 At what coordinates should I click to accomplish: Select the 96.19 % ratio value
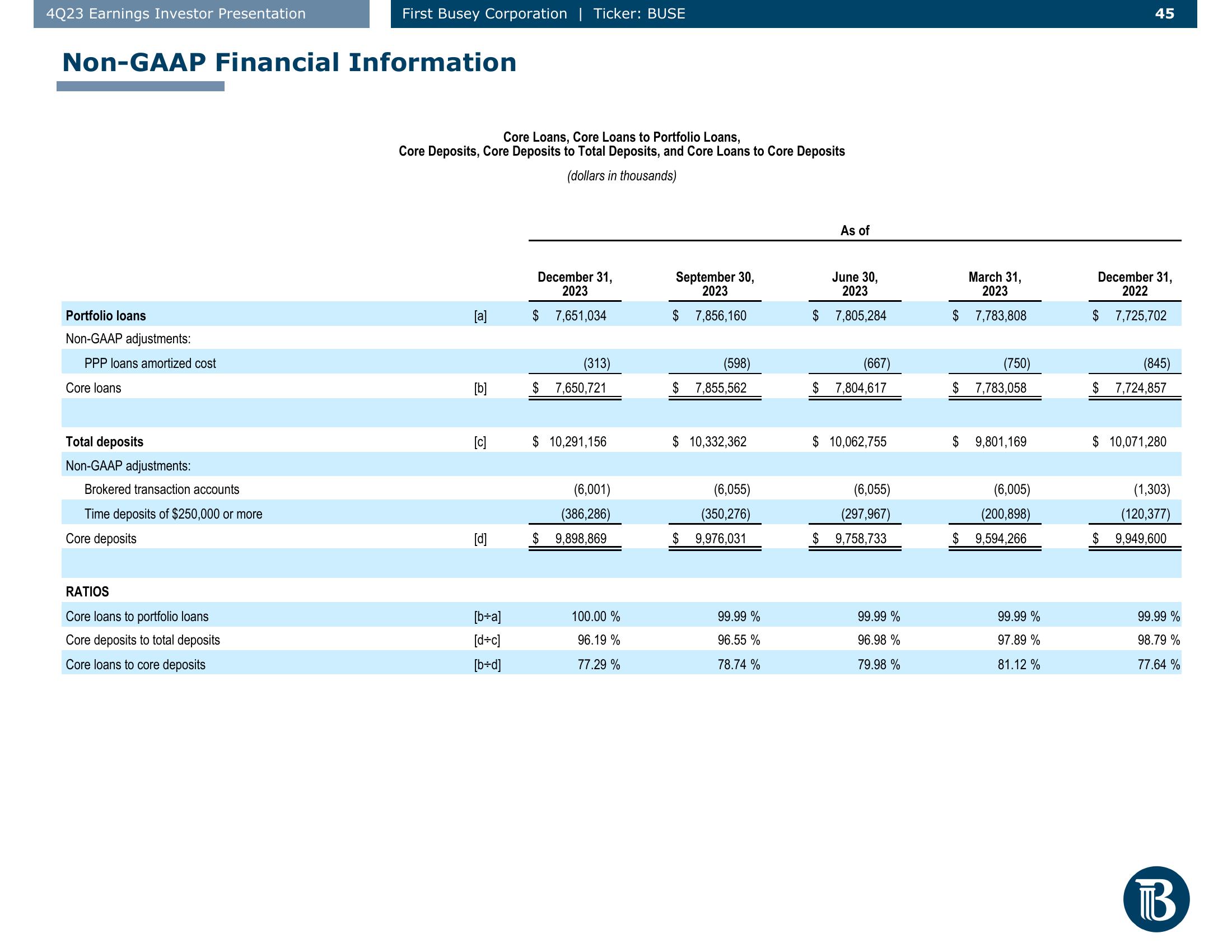pyautogui.click(x=599, y=640)
